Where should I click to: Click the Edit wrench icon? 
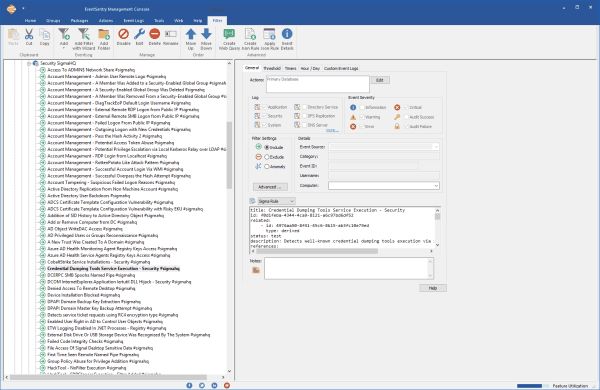point(139,34)
